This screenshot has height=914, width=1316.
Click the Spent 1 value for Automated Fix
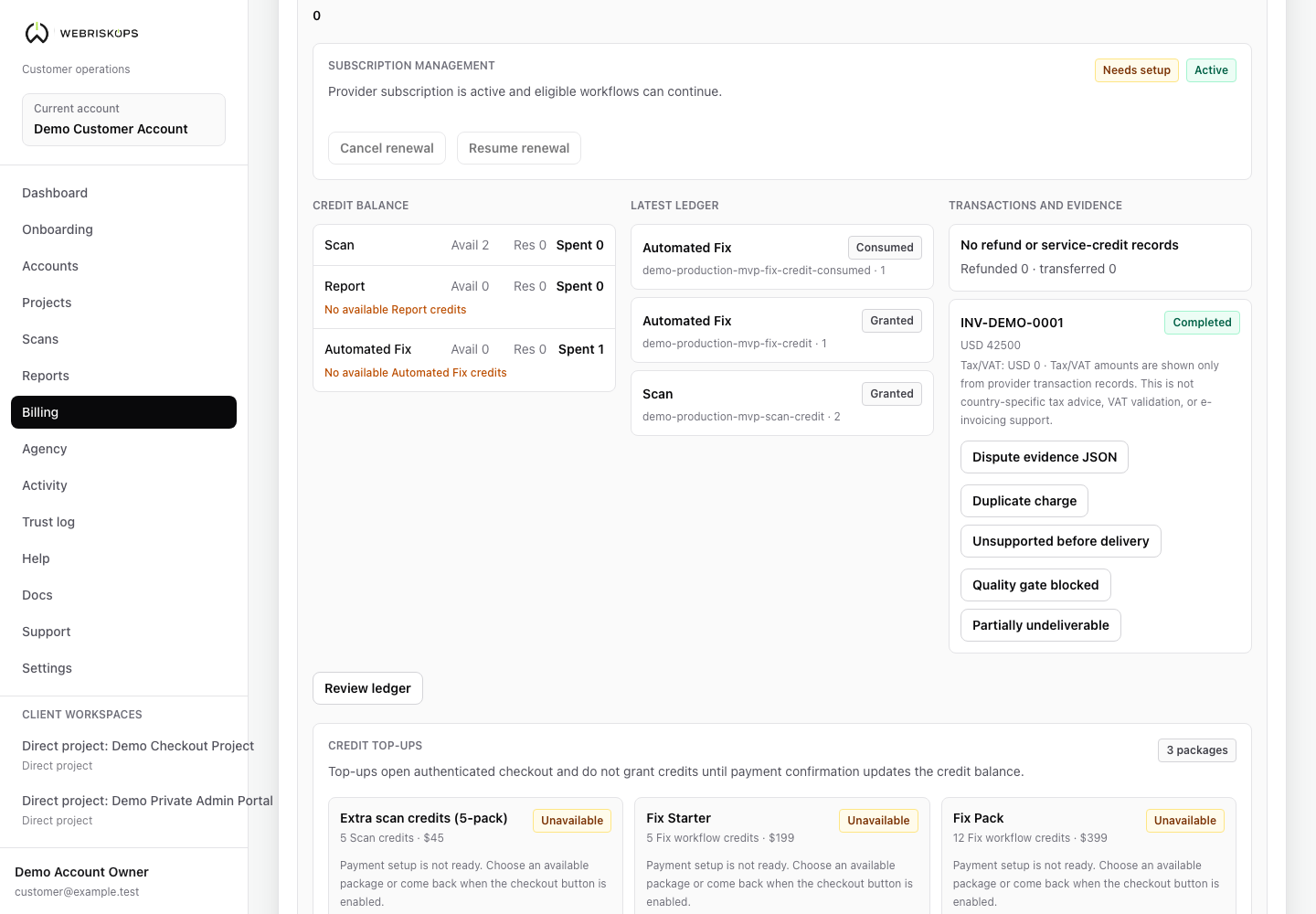coord(581,349)
